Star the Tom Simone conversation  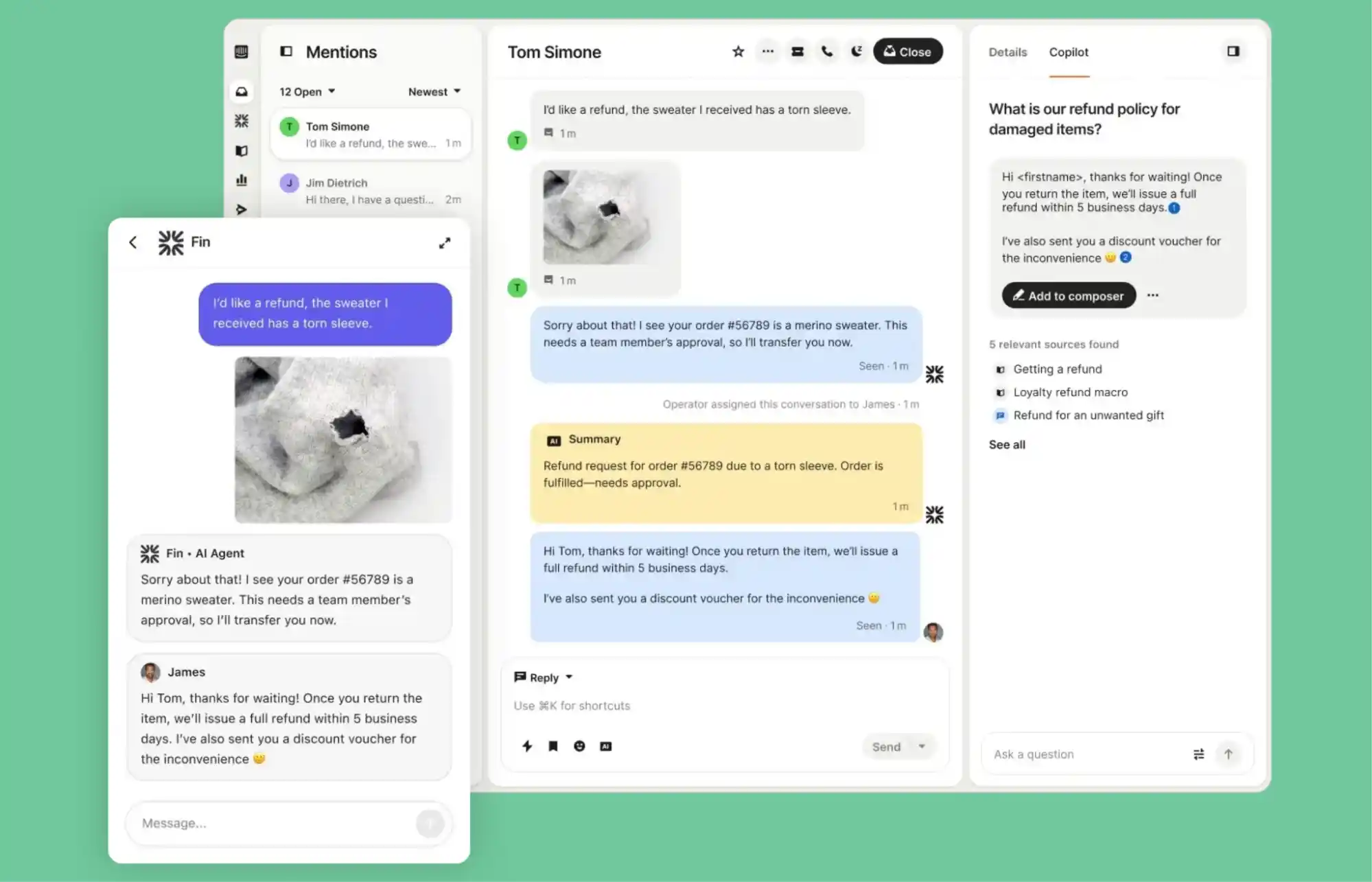[737, 51]
